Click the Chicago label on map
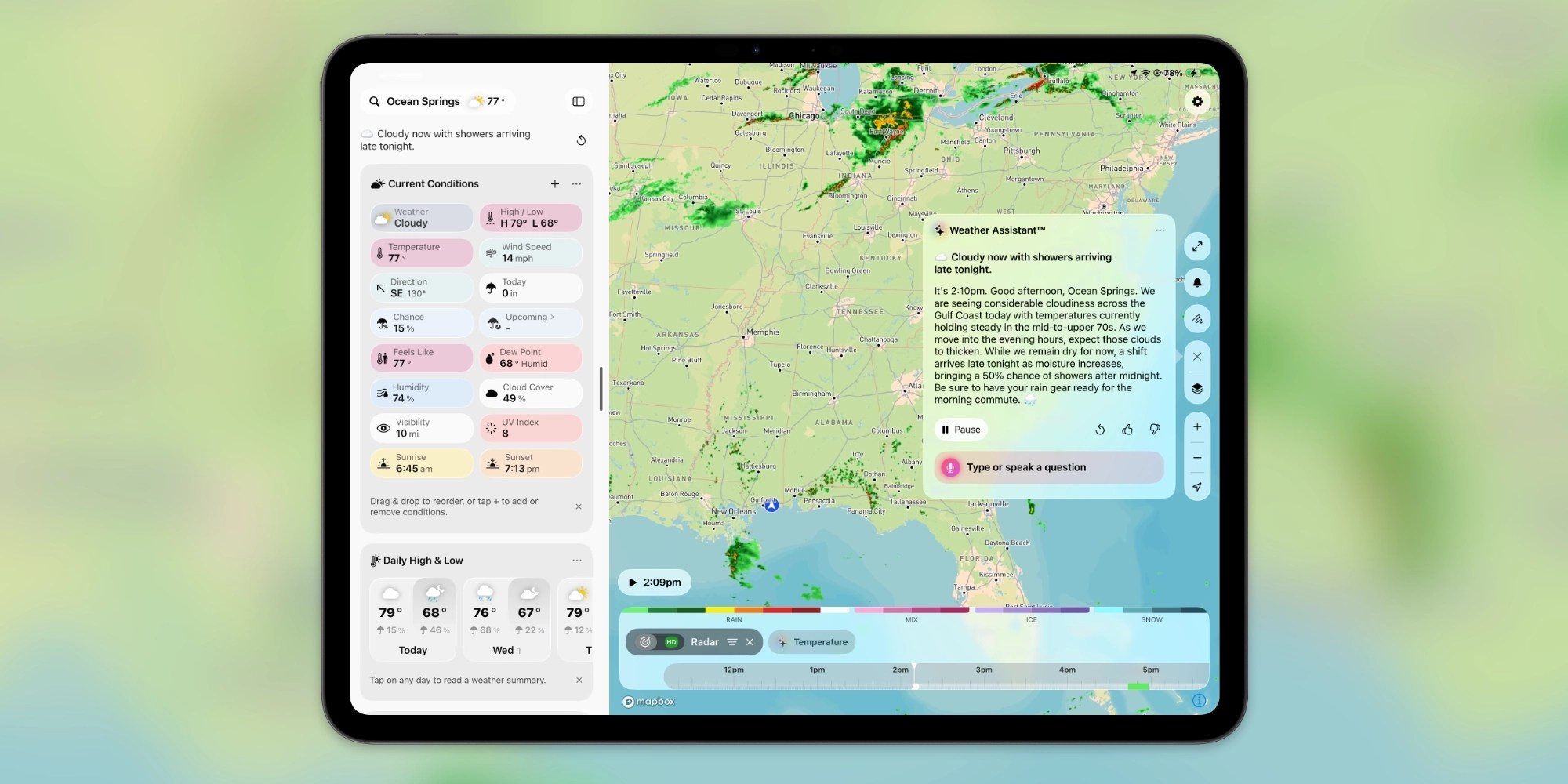The width and height of the screenshot is (1568, 784). click(x=804, y=116)
